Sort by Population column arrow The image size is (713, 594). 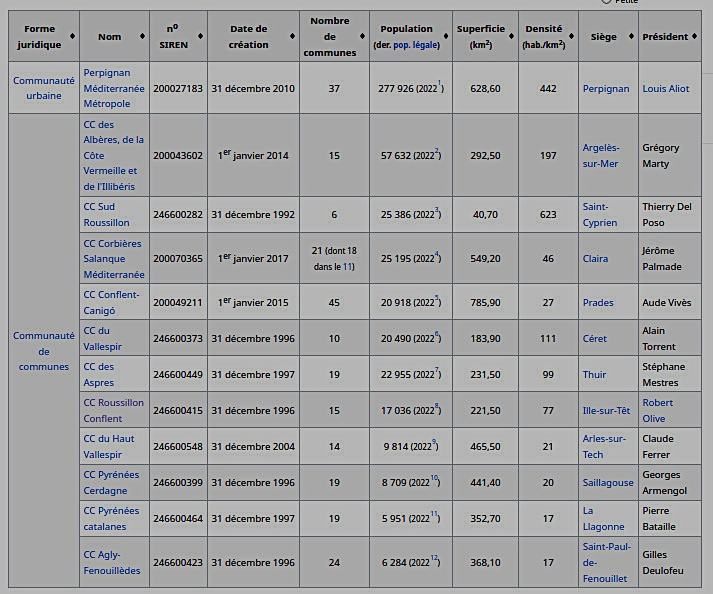click(446, 36)
